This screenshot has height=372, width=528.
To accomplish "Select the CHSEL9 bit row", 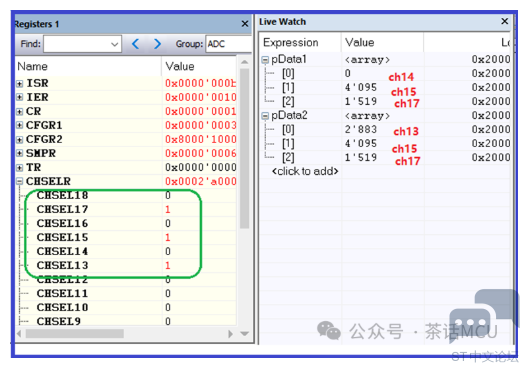I will click(126, 321).
